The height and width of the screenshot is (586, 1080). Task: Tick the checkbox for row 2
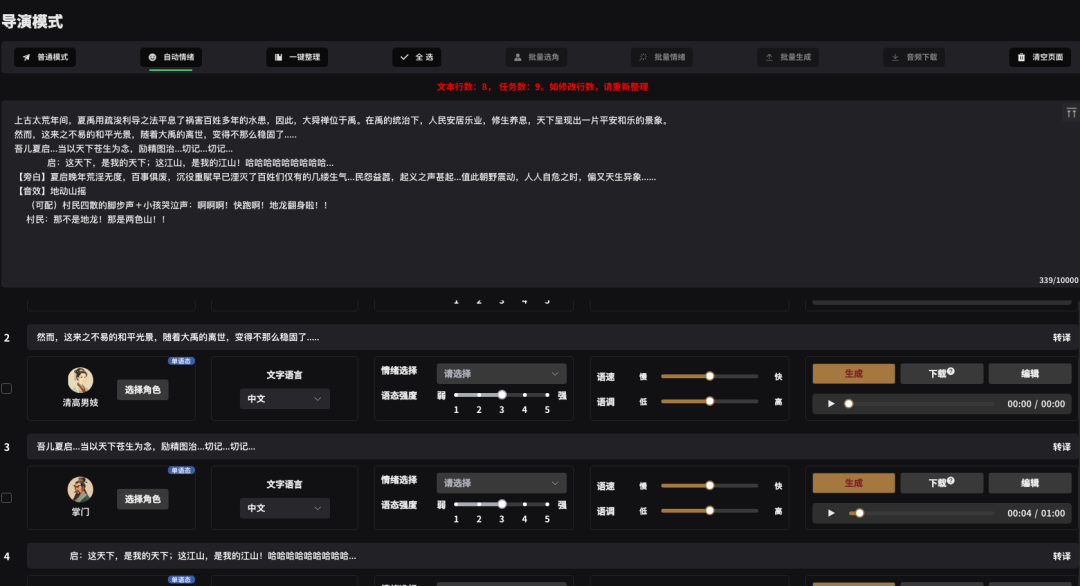pyautogui.click(x=6, y=388)
